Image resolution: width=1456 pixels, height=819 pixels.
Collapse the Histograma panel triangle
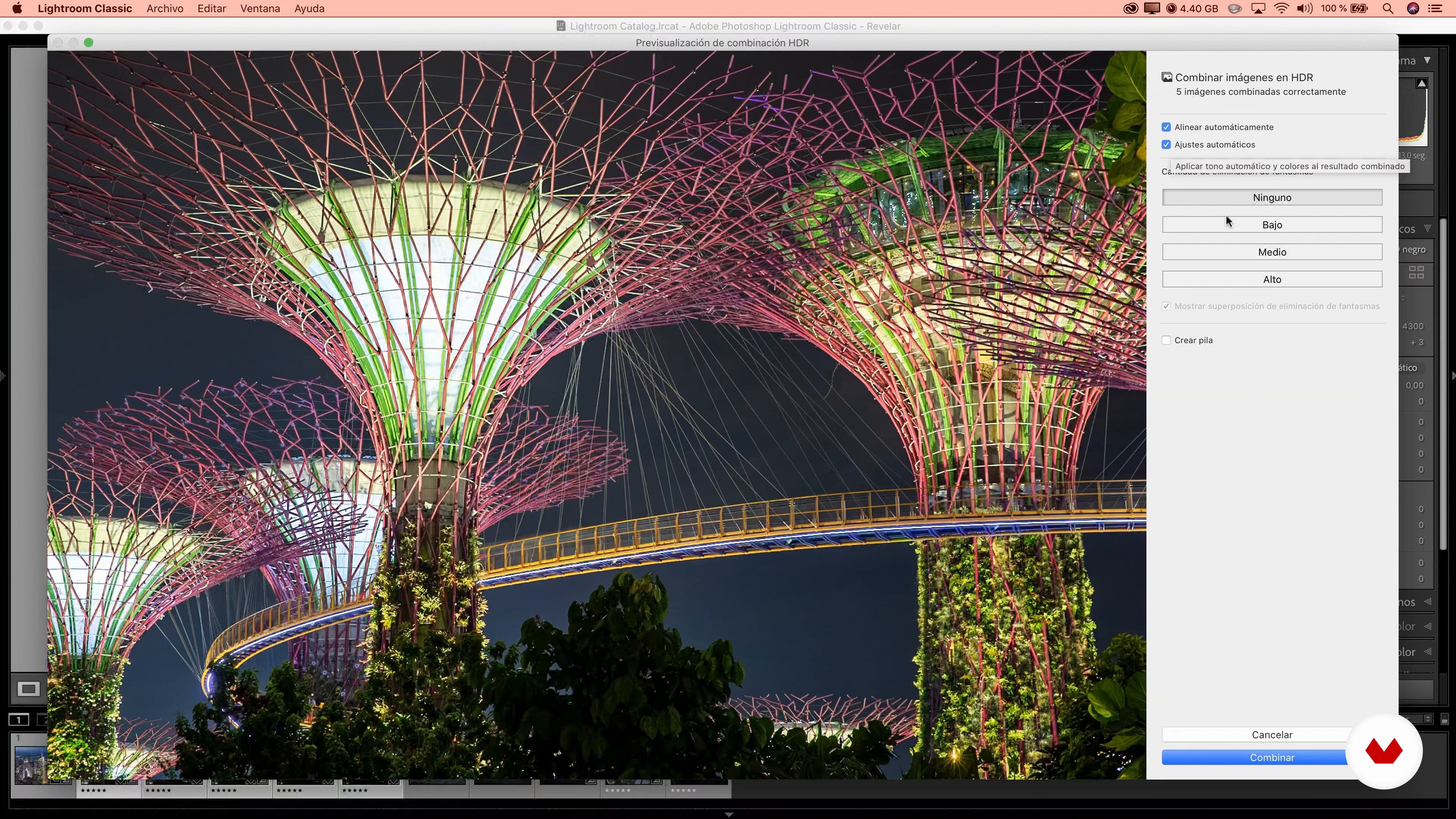click(1427, 61)
